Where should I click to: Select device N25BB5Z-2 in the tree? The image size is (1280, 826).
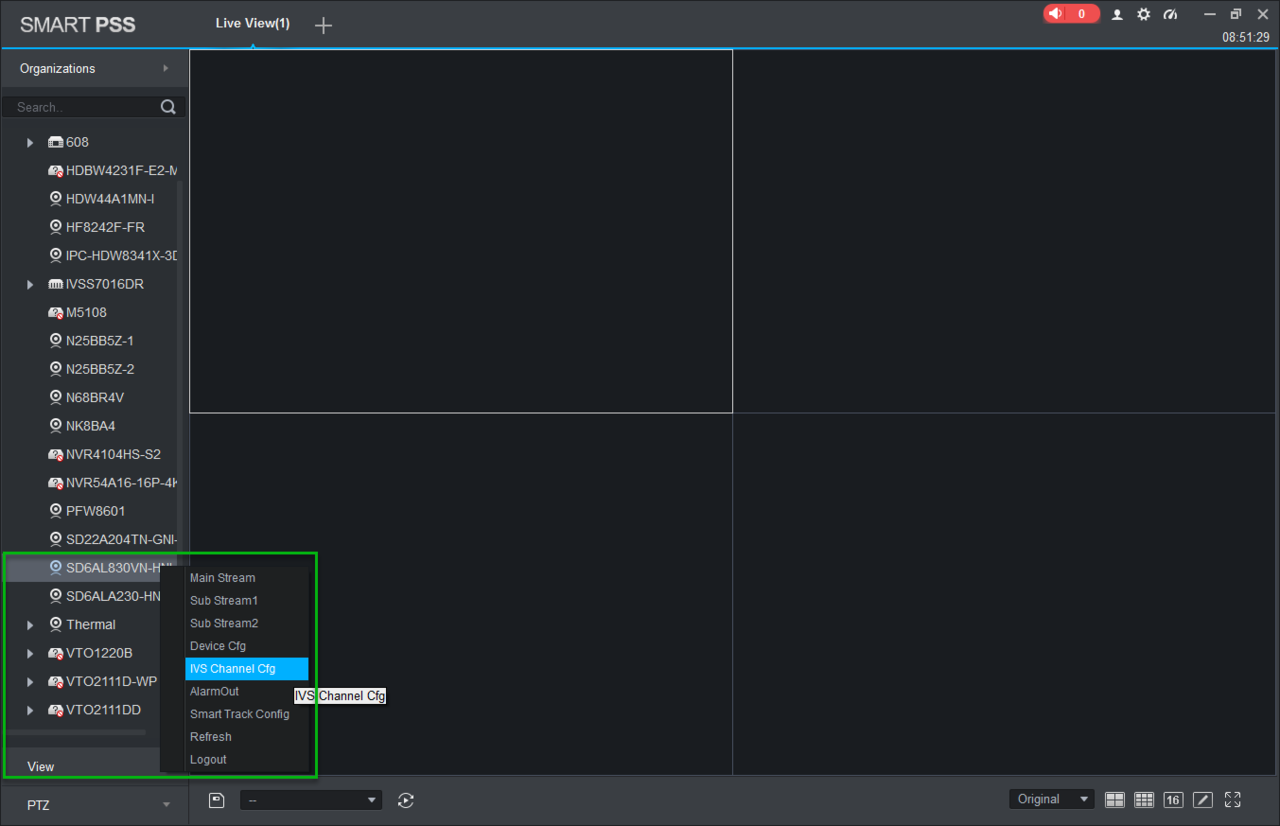tap(100, 369)
